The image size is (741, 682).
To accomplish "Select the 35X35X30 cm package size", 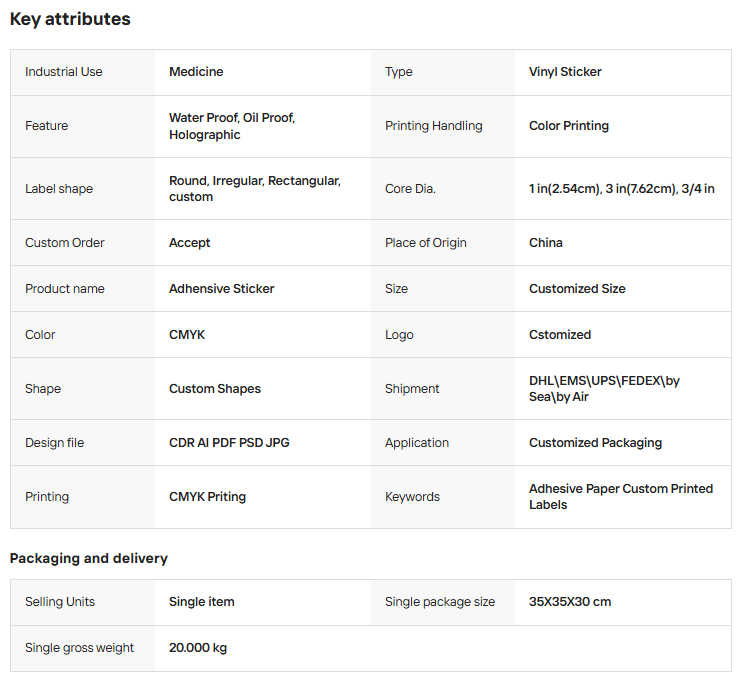I will (x=570, y=602).
